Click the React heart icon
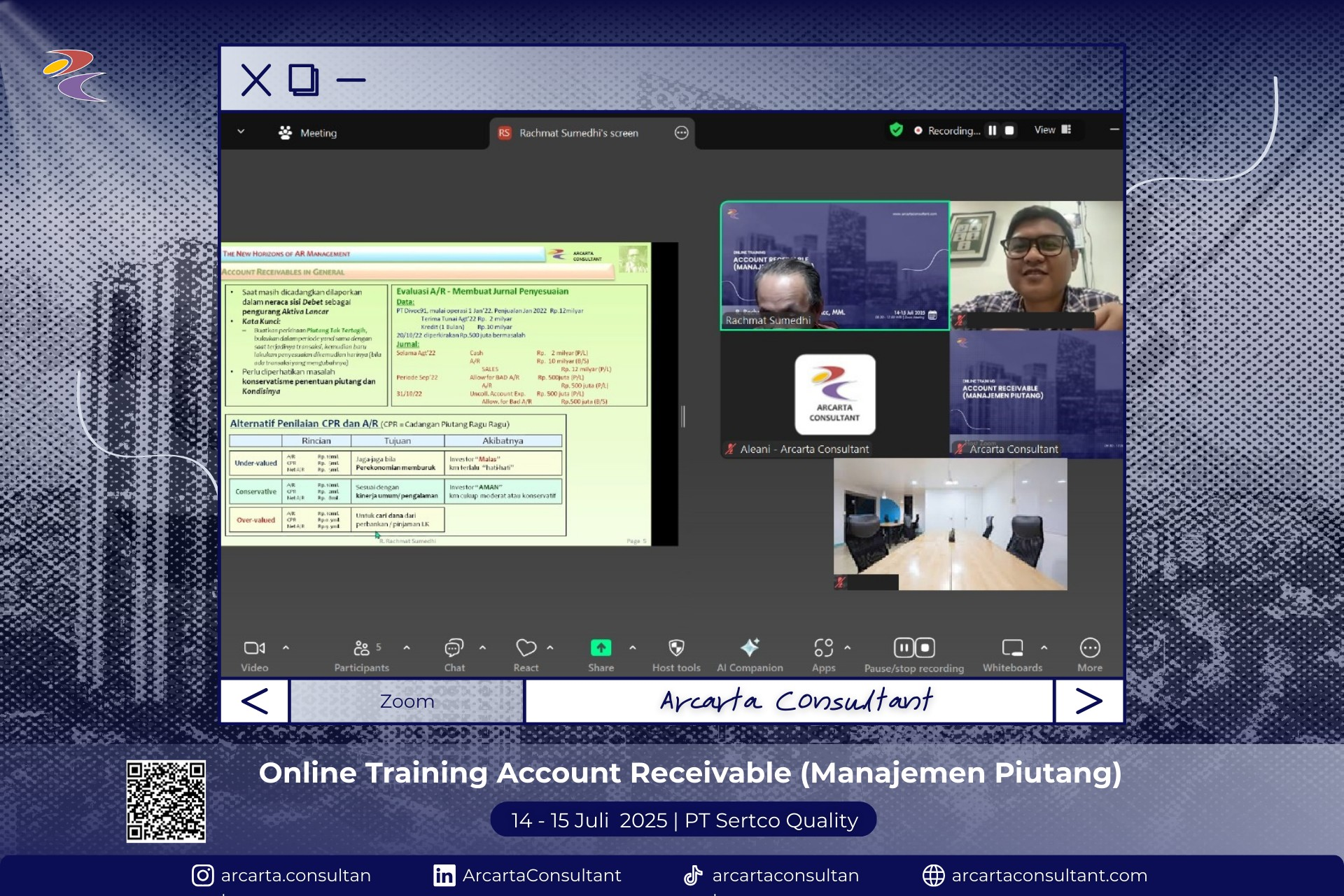 526,649
